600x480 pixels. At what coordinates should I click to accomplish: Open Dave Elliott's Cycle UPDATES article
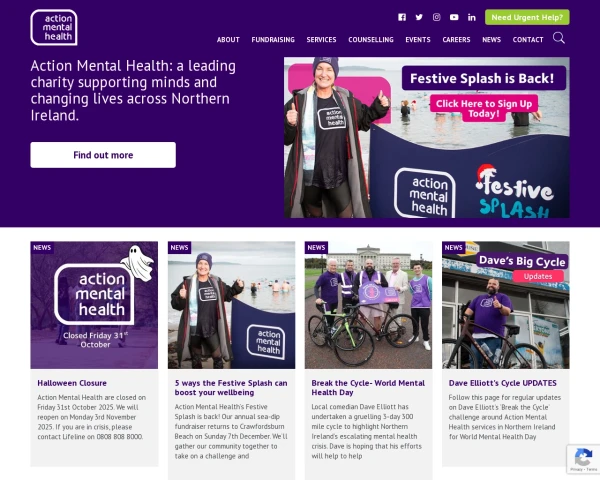[x=502, y=383]
